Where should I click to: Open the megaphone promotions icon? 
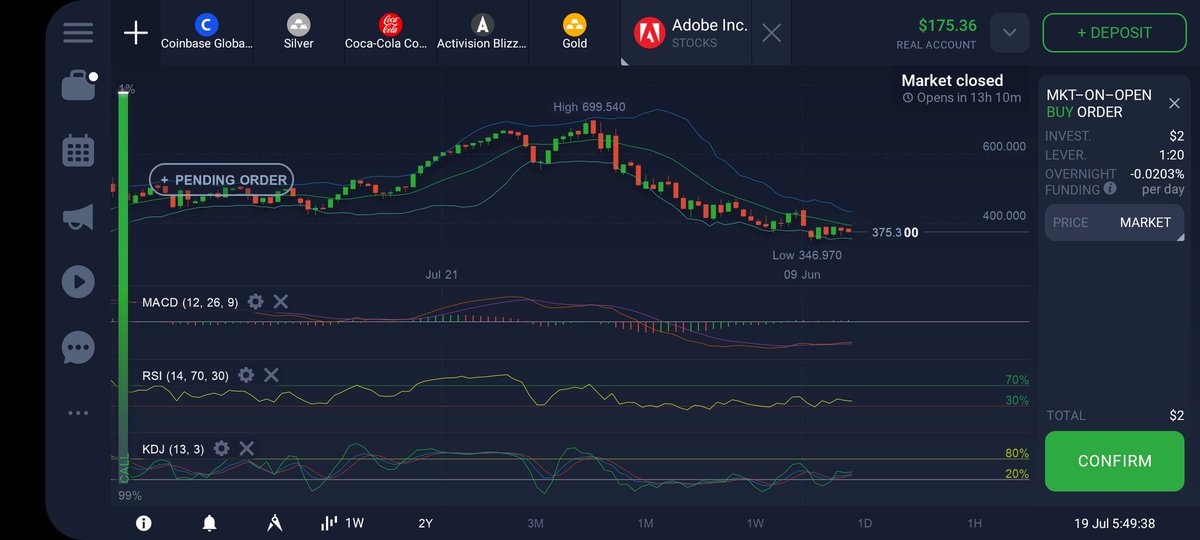point(78,217)
